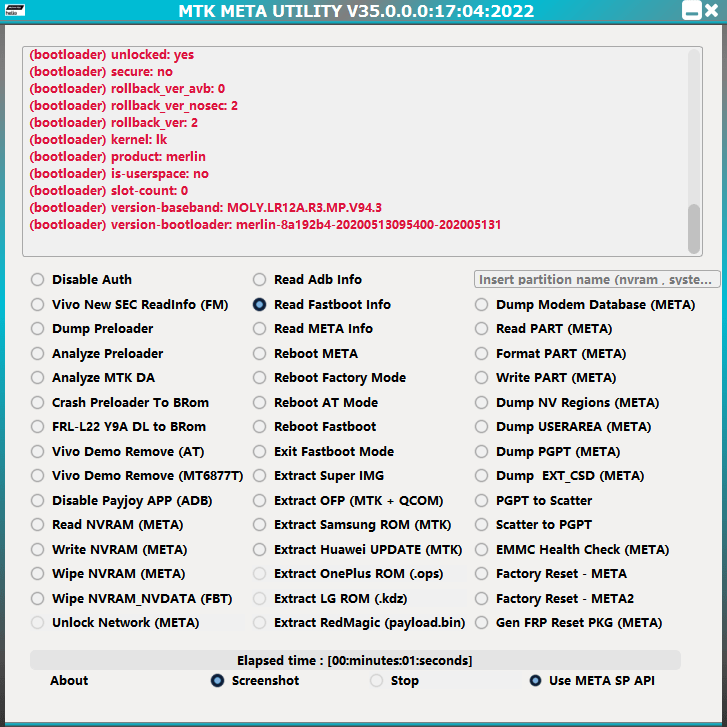Choose Dump Preloader option

(38, 329)
